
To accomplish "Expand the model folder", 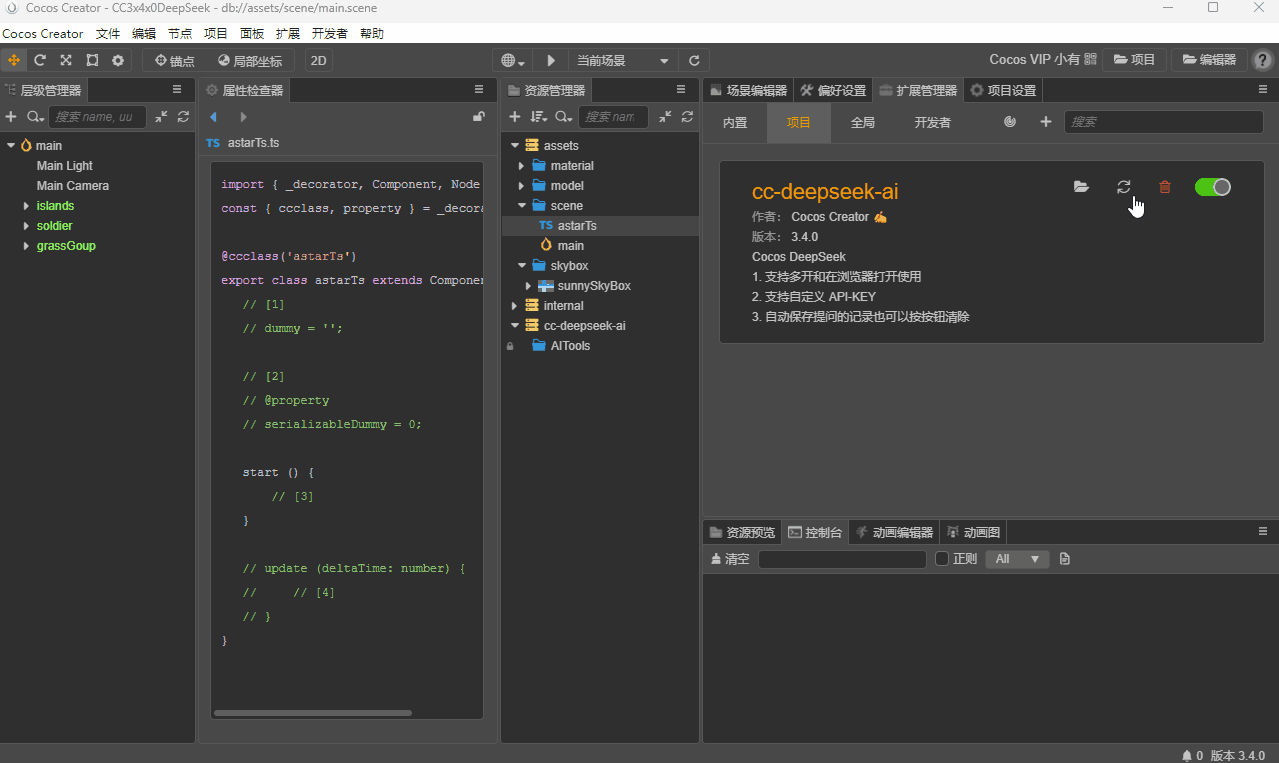I will tap(521, 186).
